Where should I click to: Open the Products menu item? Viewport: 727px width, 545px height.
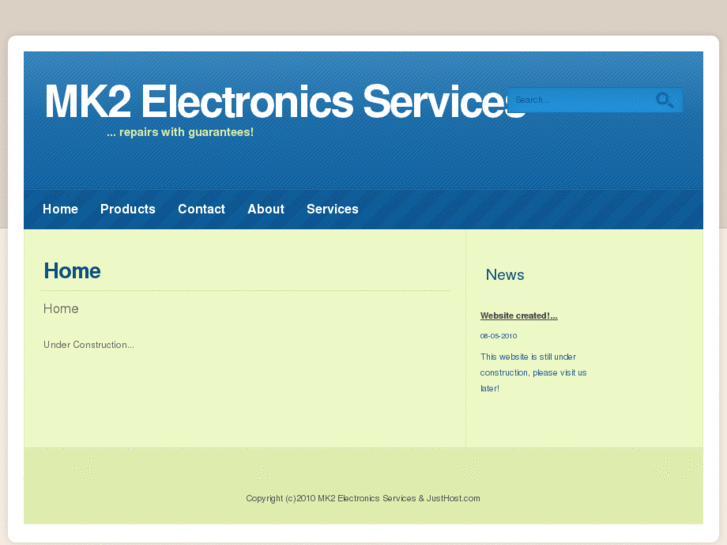click(x=128, y=209)
